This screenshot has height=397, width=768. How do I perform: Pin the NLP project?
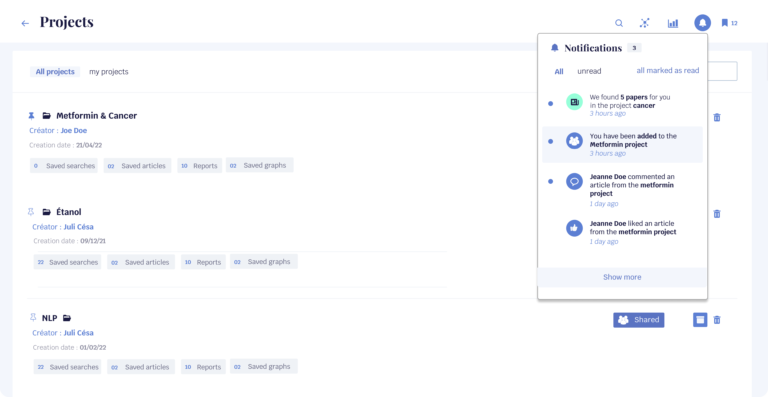pos(33,318)
